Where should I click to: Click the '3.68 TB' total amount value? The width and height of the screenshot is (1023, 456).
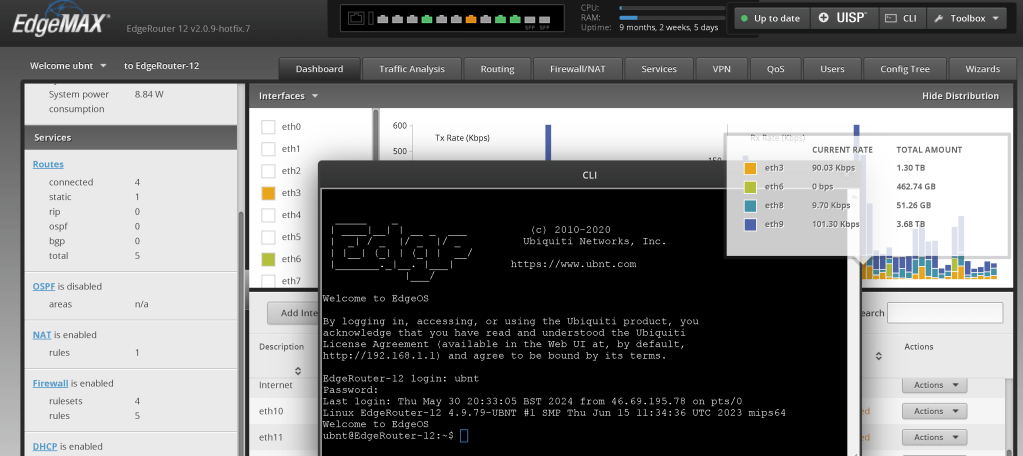pyautogui.click(x=911, y=224)
